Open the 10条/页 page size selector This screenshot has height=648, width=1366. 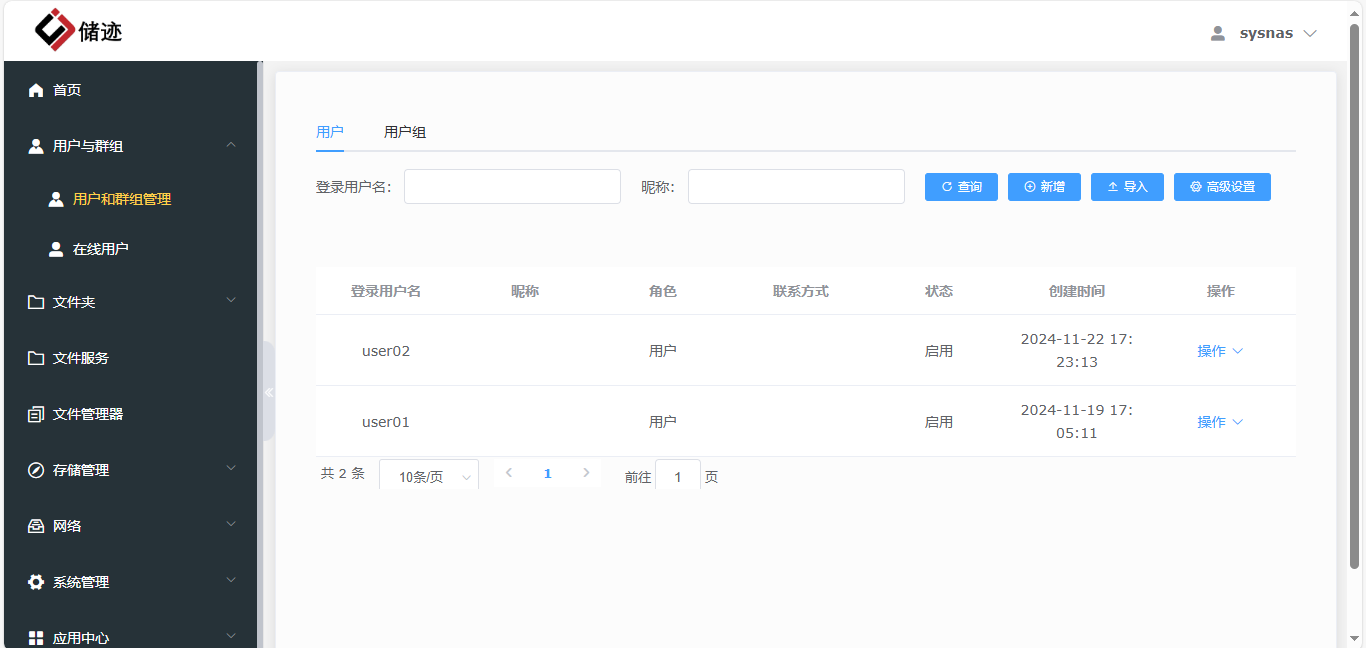[x=428, y=476]
